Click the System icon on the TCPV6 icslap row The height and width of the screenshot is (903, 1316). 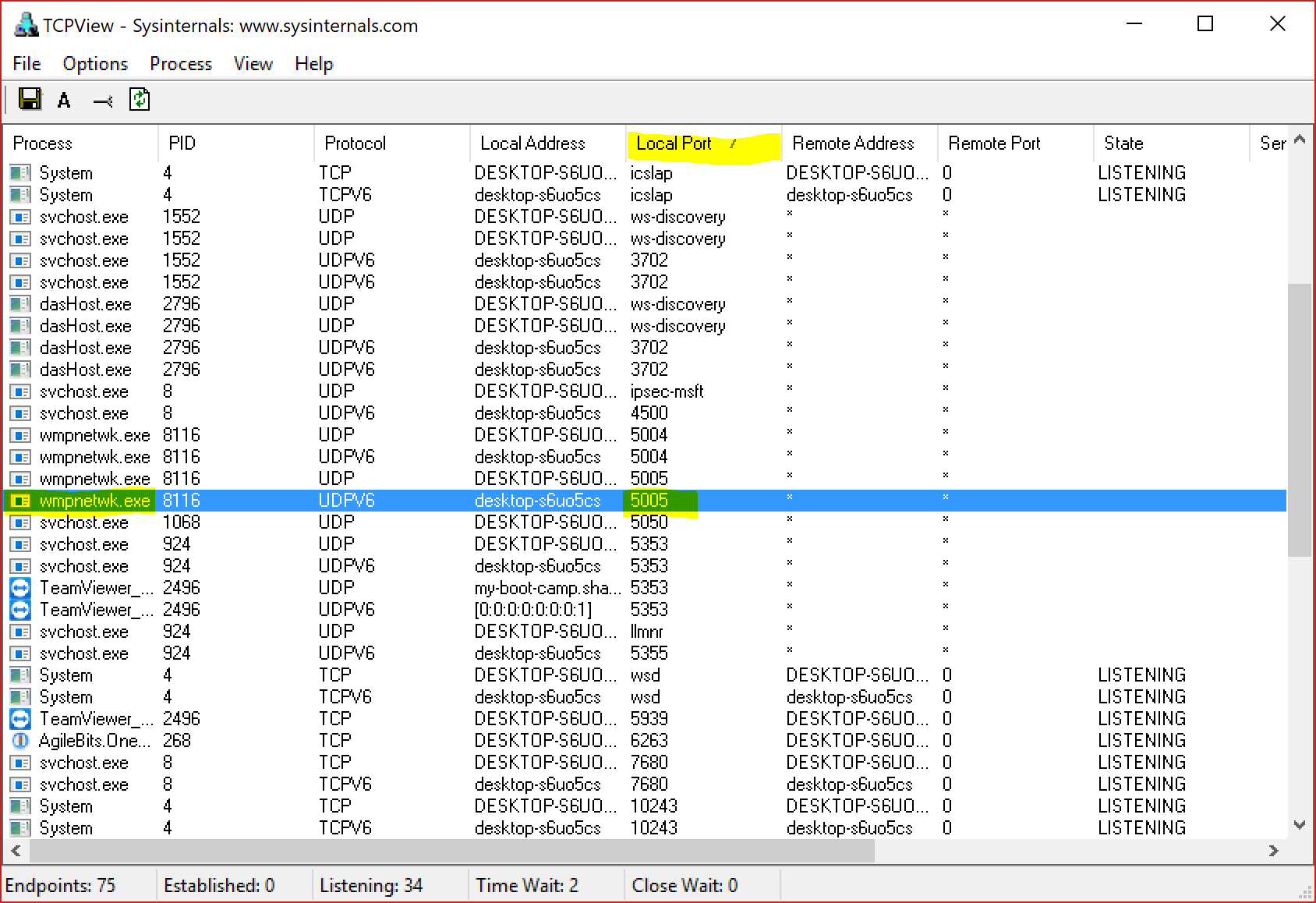pyautogui.click(x=20, y=195)
